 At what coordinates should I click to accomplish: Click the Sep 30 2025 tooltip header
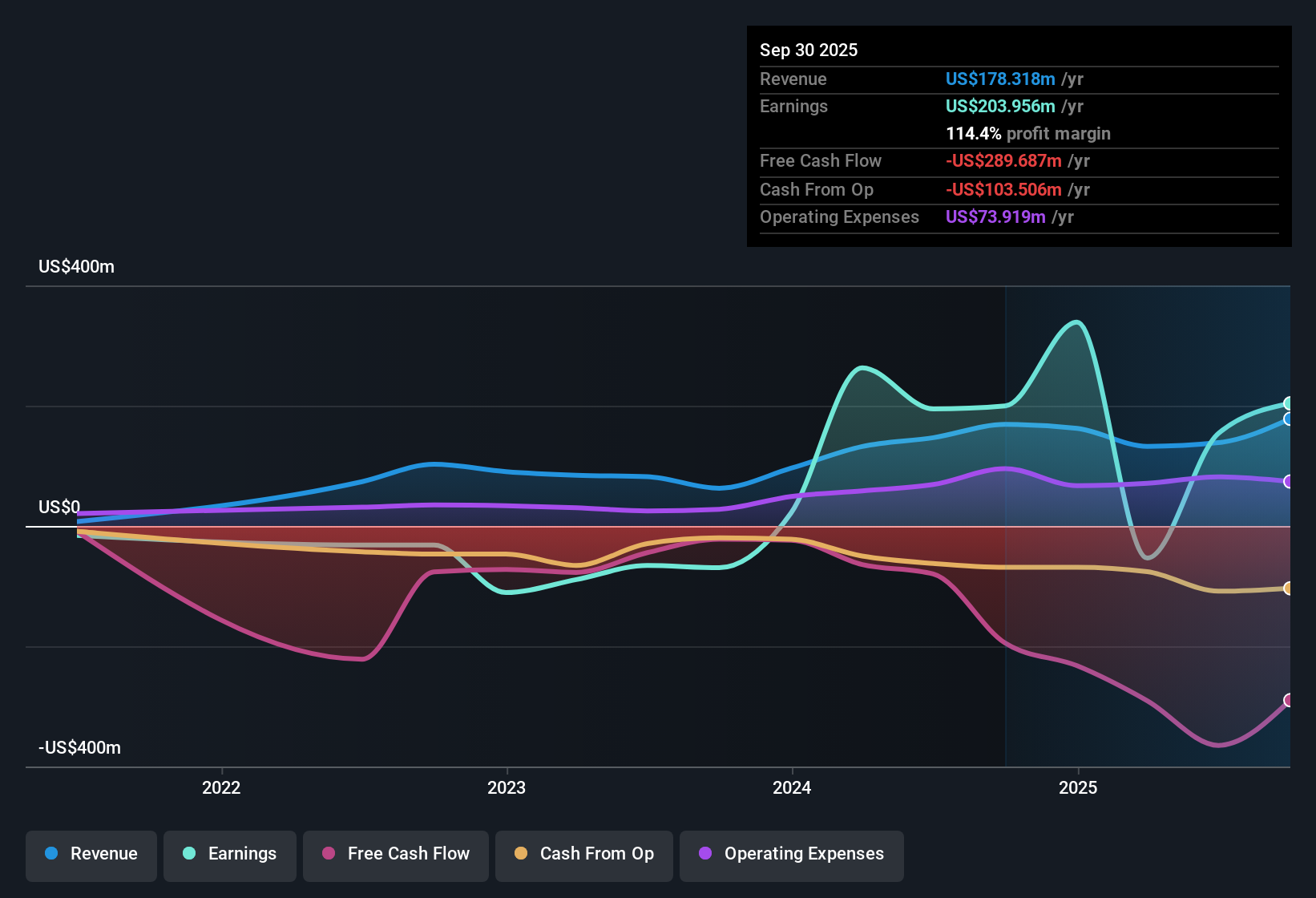pos(809,50)
